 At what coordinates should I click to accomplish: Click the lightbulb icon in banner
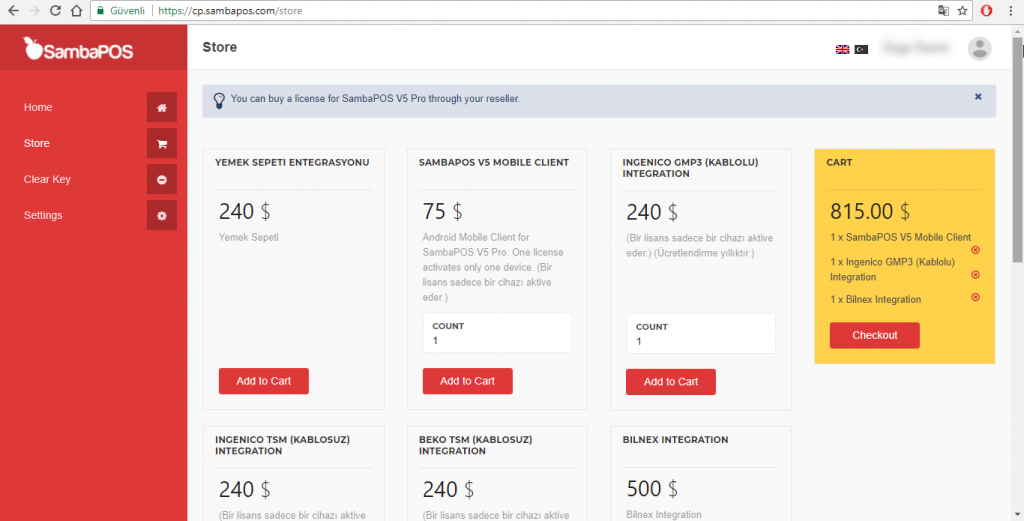coord(219,101)
